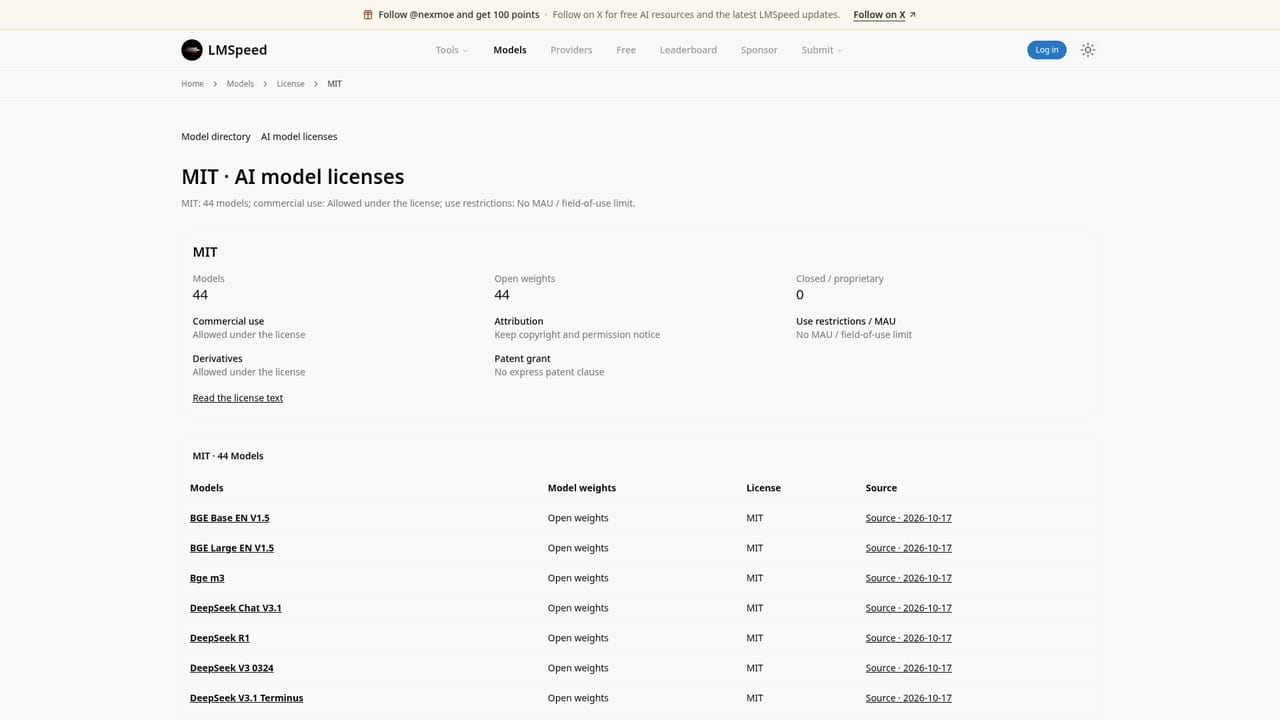
Task: Open the DeepSeek R1 model
Action: pyautogui.click(x=220, y=638)
